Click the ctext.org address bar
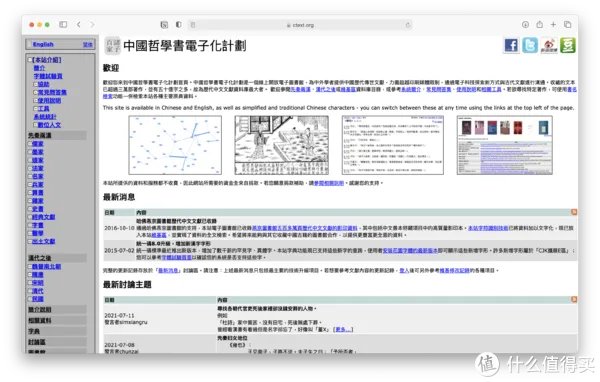 click(300, 25)
